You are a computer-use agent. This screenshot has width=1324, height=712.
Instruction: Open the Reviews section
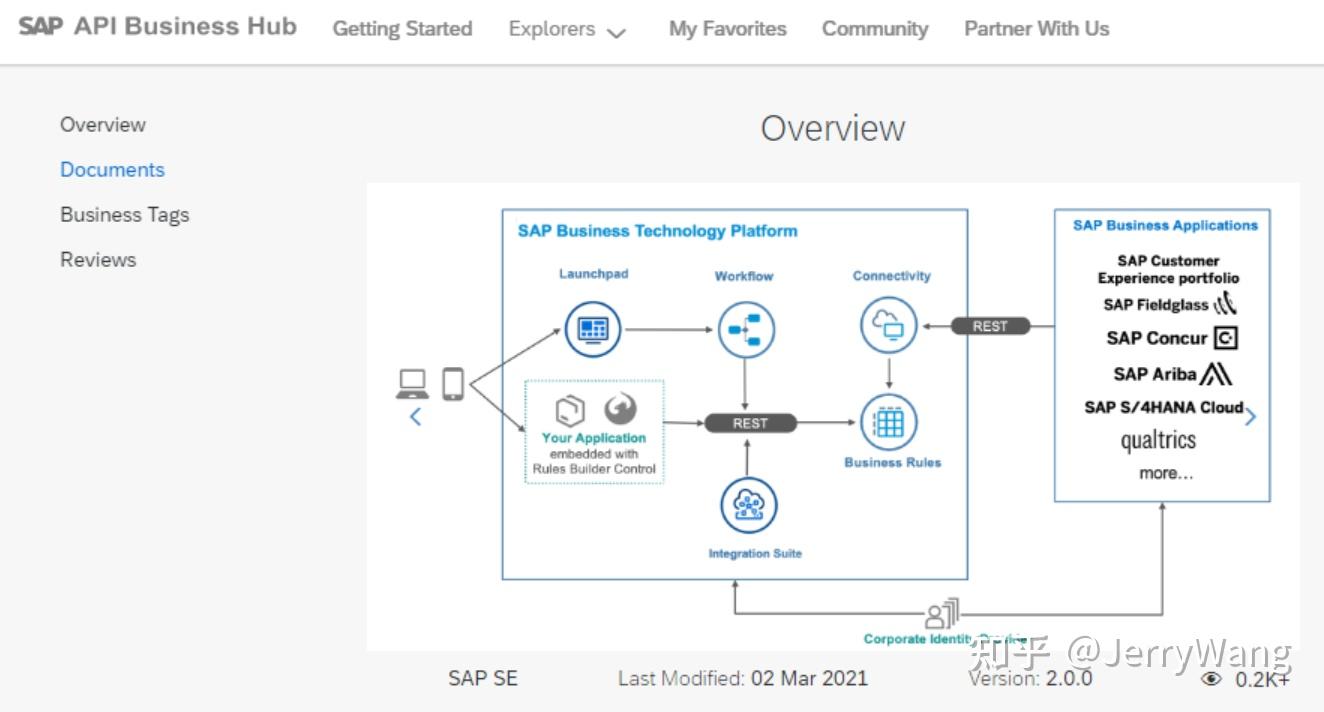tap(97, 259)
